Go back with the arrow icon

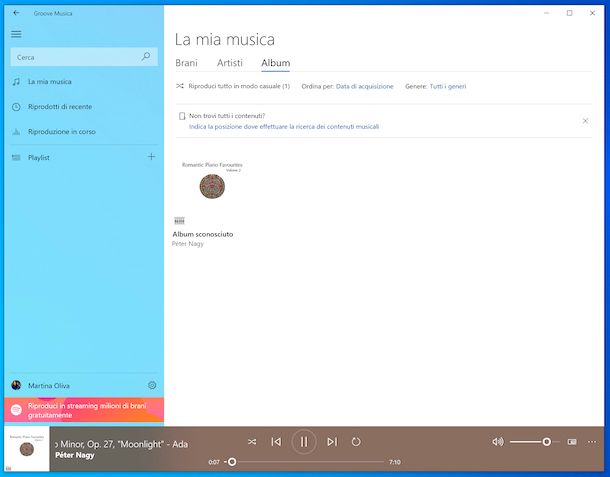click(16, 13)
